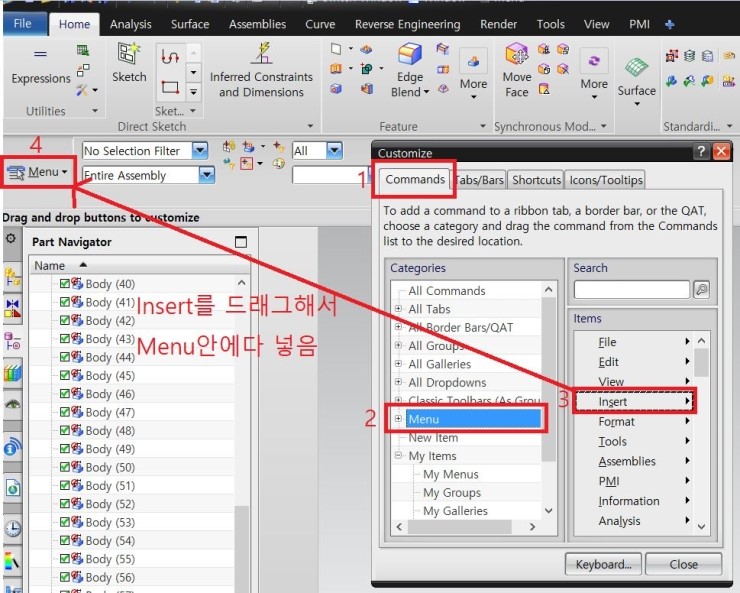
Task: Open the Icons/Tooltips tab
Action: tap(605, 180)
